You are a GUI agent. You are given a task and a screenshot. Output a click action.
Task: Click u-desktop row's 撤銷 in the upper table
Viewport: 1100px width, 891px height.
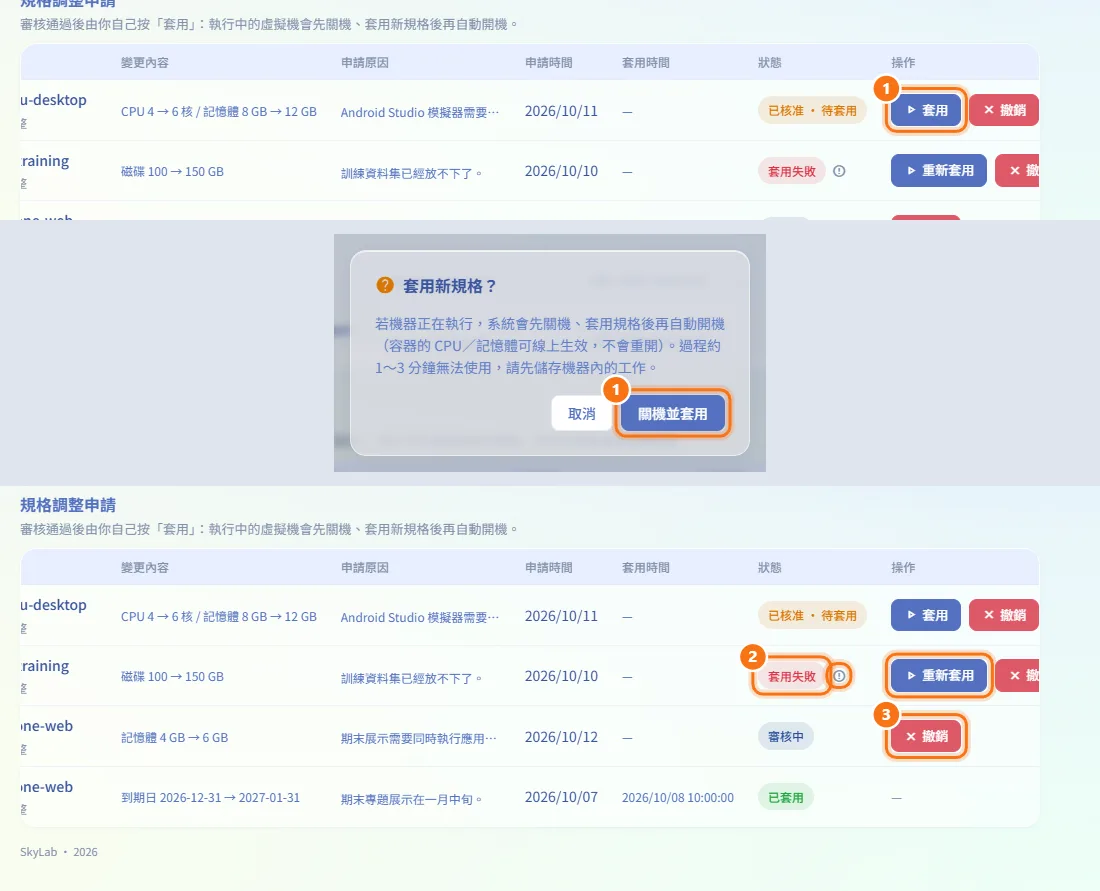click(x=1004, y=110)
